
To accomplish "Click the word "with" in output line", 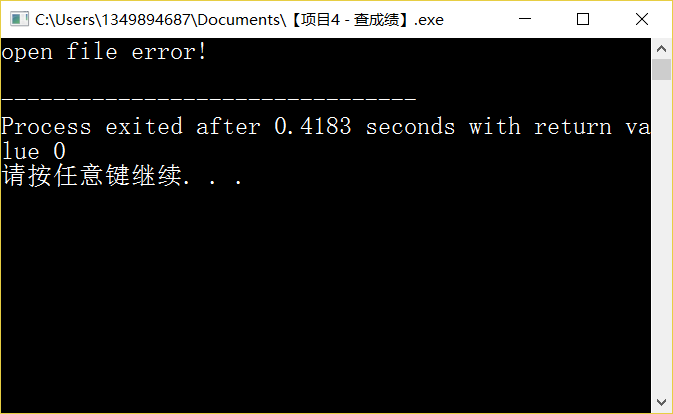I will [494, 127].
